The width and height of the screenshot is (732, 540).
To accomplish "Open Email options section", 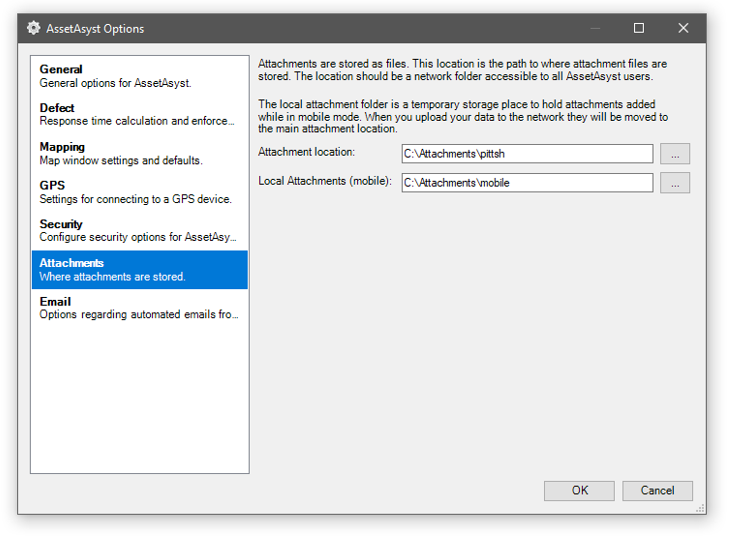I will [x=139, y=308].
